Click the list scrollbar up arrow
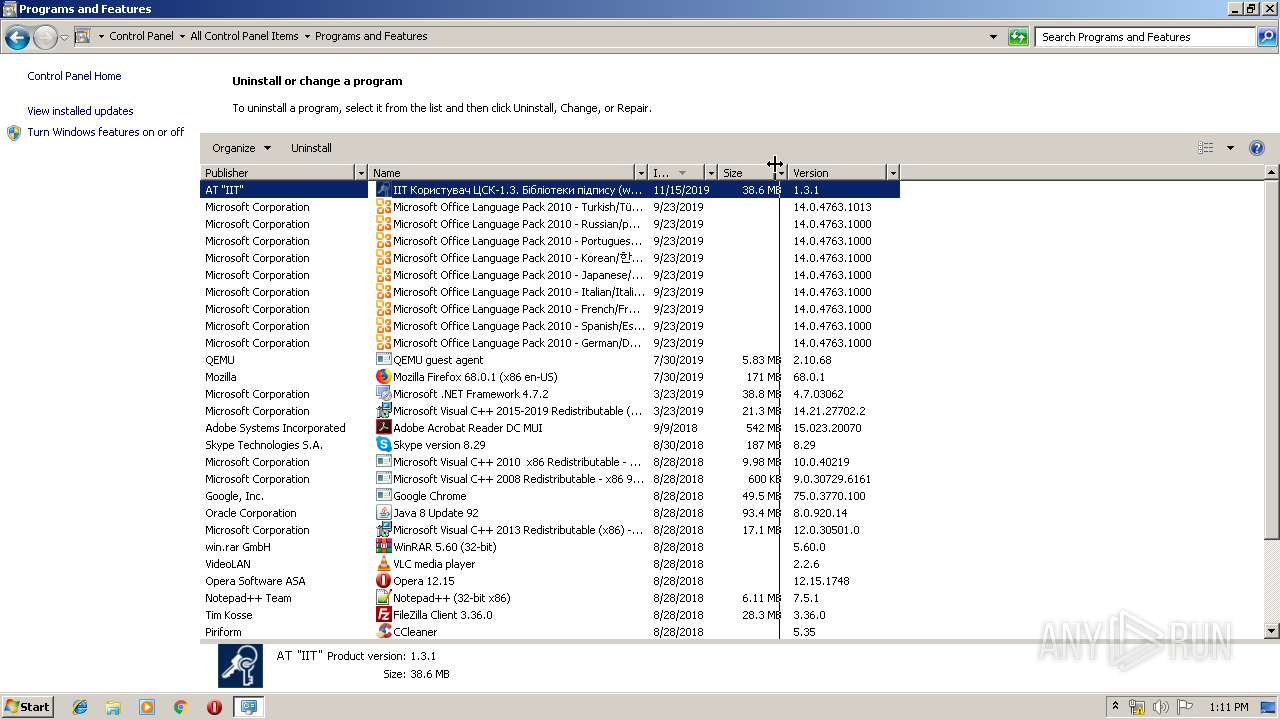Image resolution: width=1280 pixels, height=720 pixels. tap(1272, 173)
